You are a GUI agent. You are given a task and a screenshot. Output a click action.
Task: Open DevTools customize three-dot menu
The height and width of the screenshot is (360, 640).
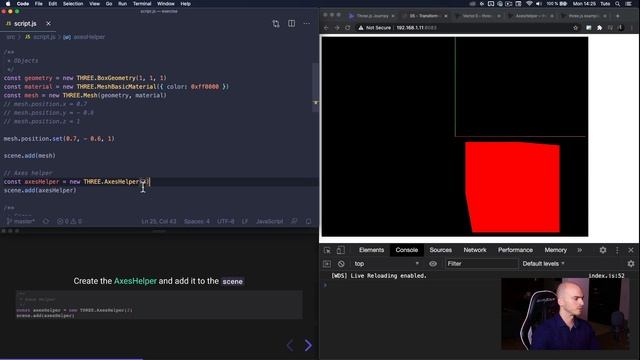point(617,250)
